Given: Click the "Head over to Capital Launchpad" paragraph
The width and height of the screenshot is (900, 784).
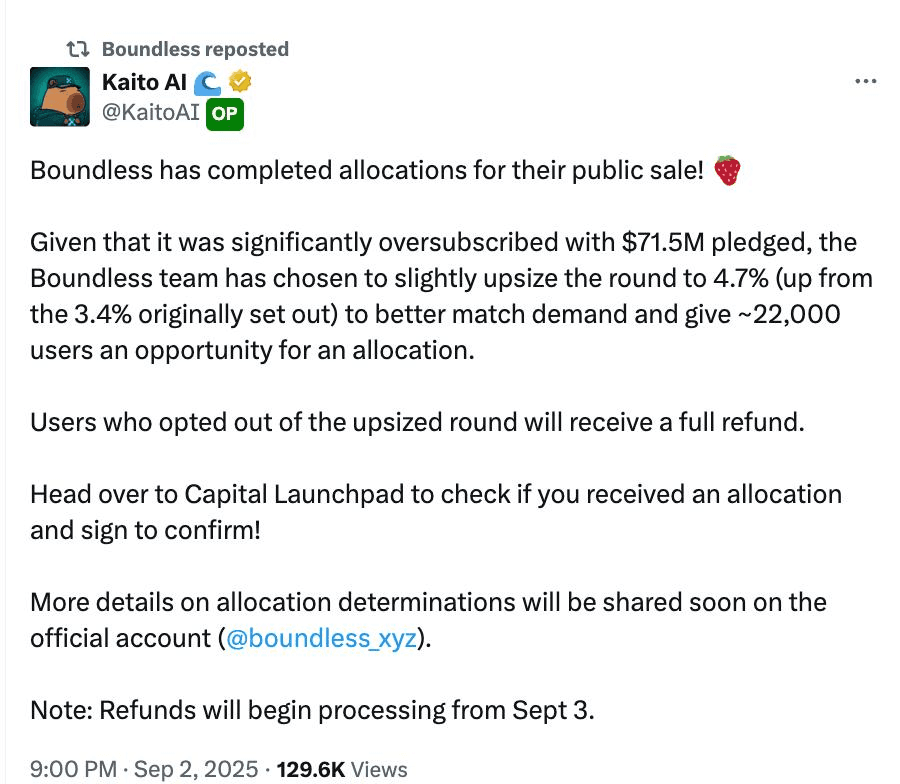Looking at the screenshot, I should pos(436,512).
